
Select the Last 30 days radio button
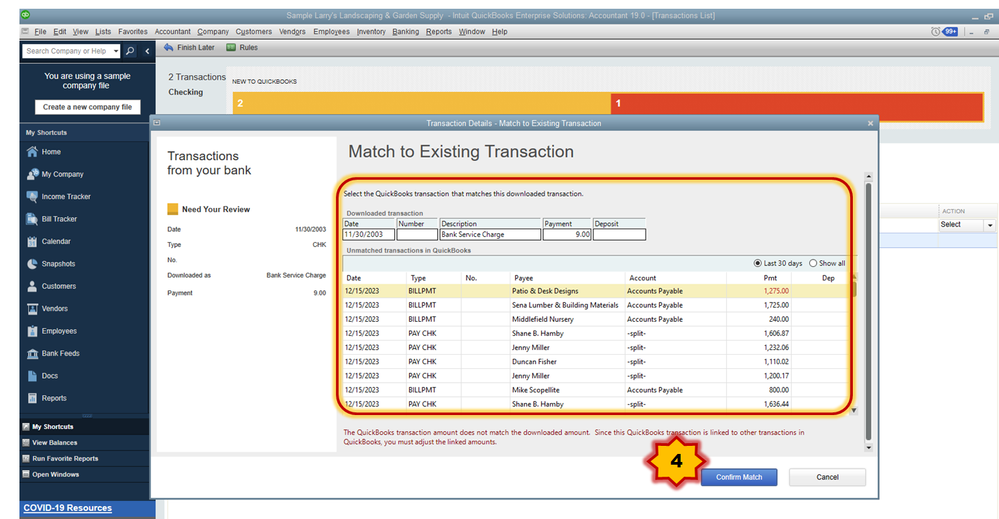[x=758, y=263]
